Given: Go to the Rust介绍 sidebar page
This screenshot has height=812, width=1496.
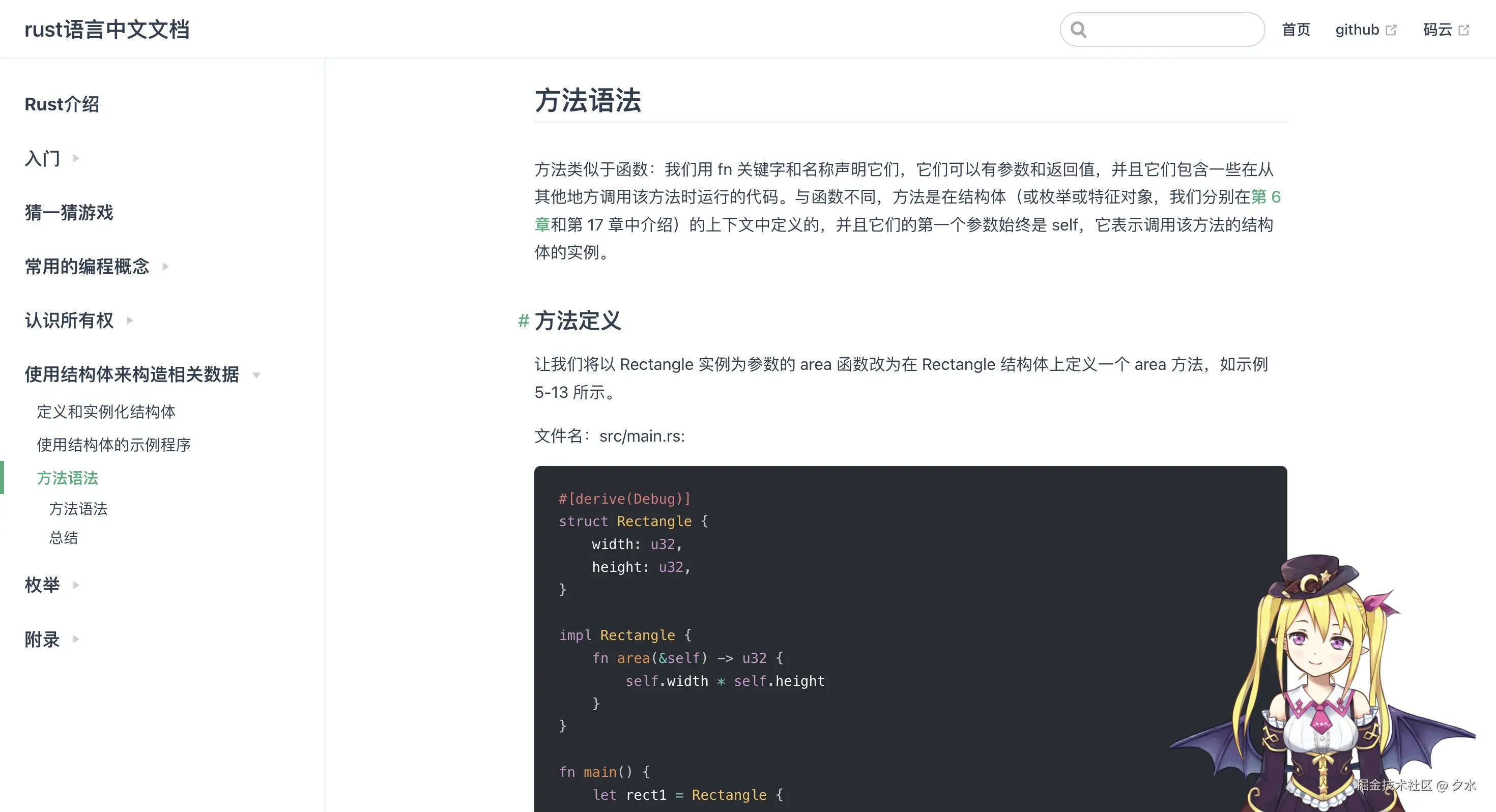Looking at the screenshot, I should [62, 104].
